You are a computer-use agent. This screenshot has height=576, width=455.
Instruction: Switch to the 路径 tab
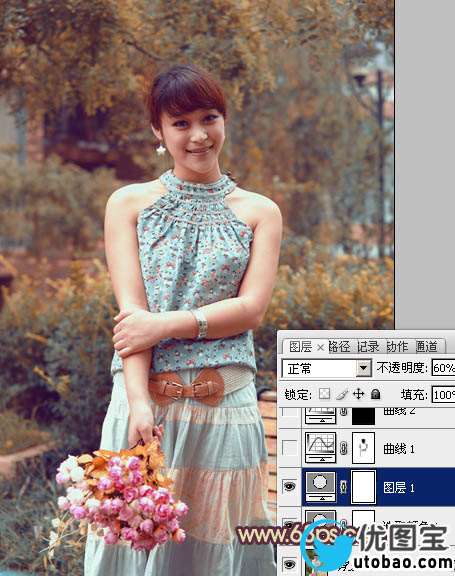point(339,347)
